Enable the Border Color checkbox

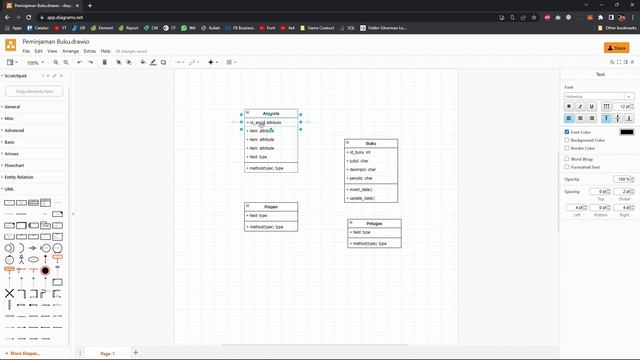pos(567,148)
